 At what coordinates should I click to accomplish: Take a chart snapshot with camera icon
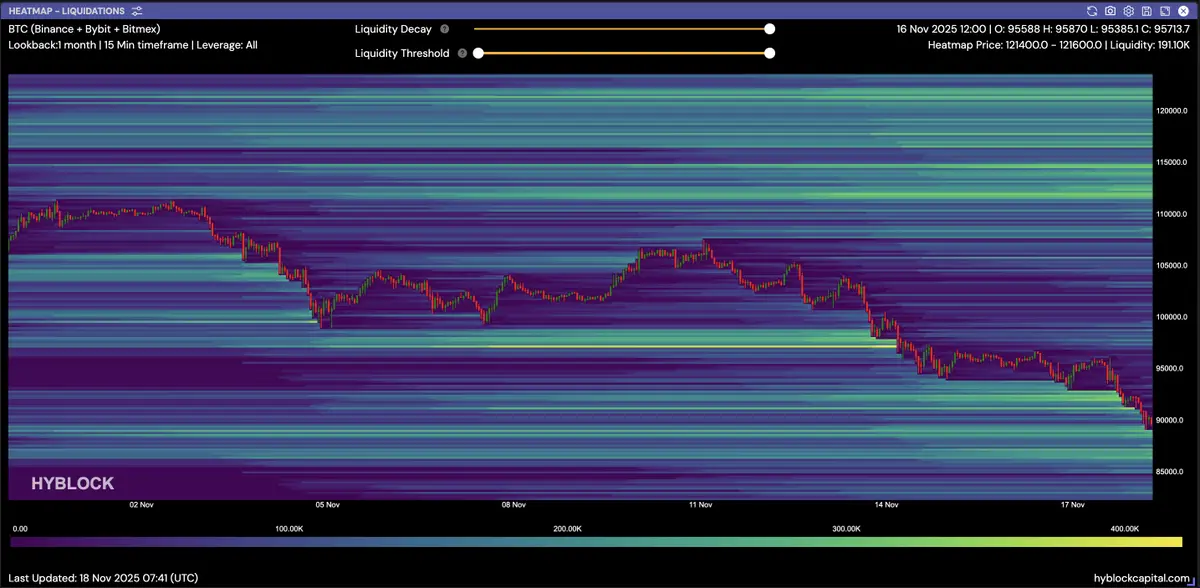click(1111, 10)
